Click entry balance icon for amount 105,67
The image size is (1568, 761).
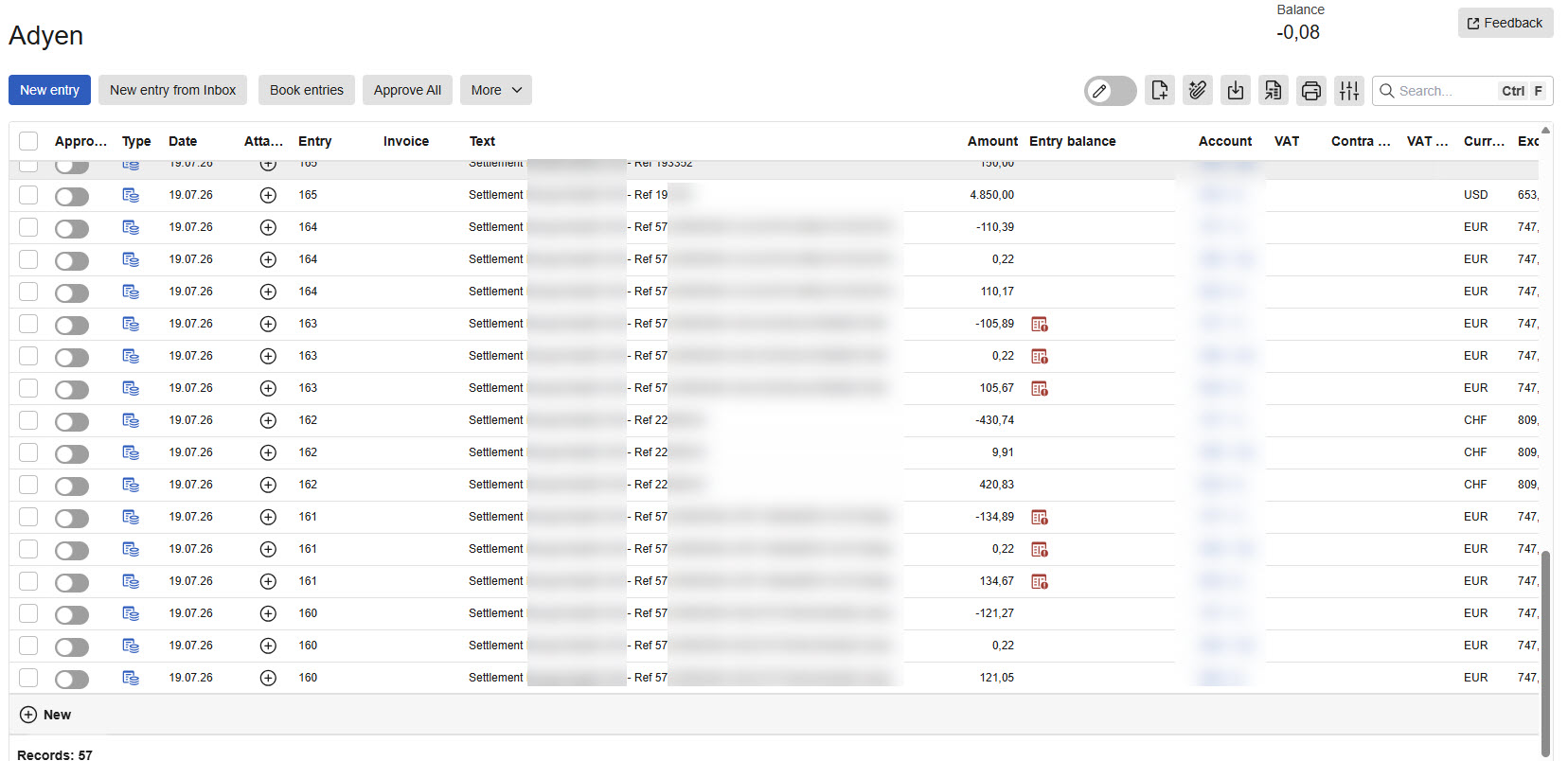point(1039,389)
